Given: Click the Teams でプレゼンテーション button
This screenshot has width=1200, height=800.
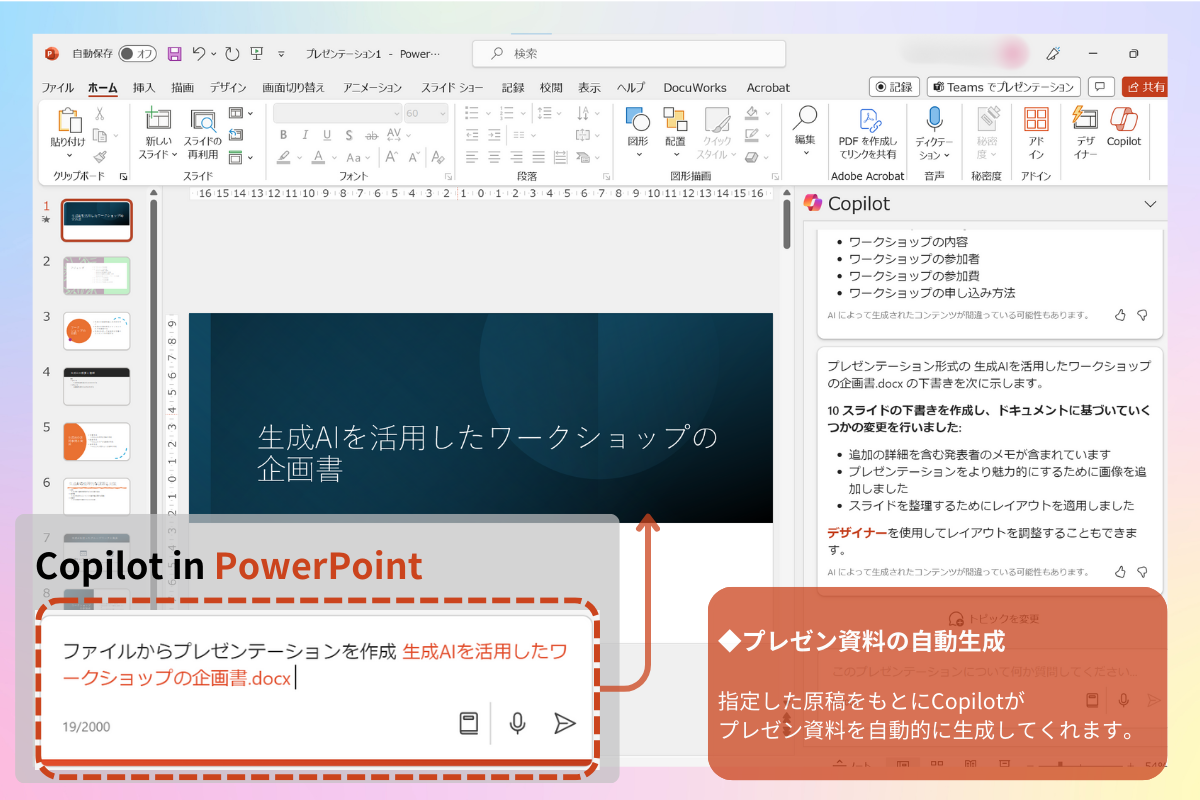Looking at the screenshot, I should [1004, 87].
